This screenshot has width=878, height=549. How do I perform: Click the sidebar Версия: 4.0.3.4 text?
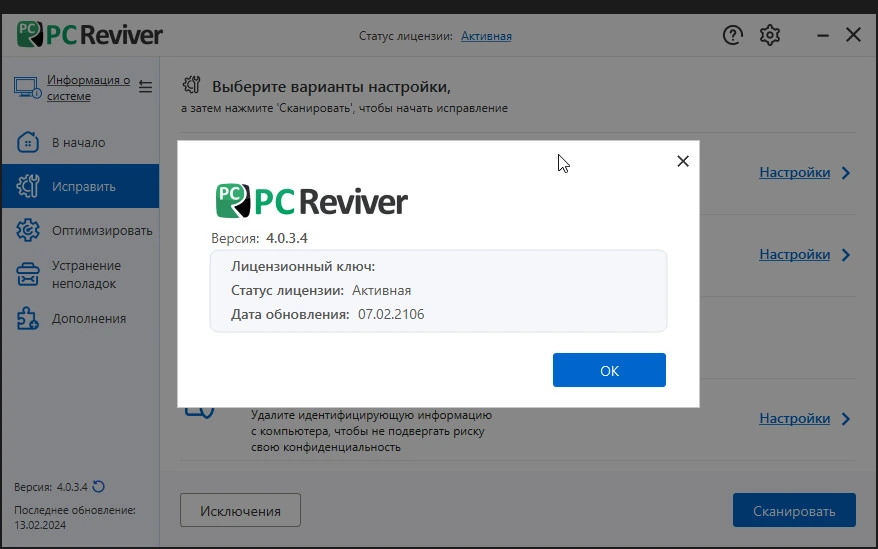51,487
